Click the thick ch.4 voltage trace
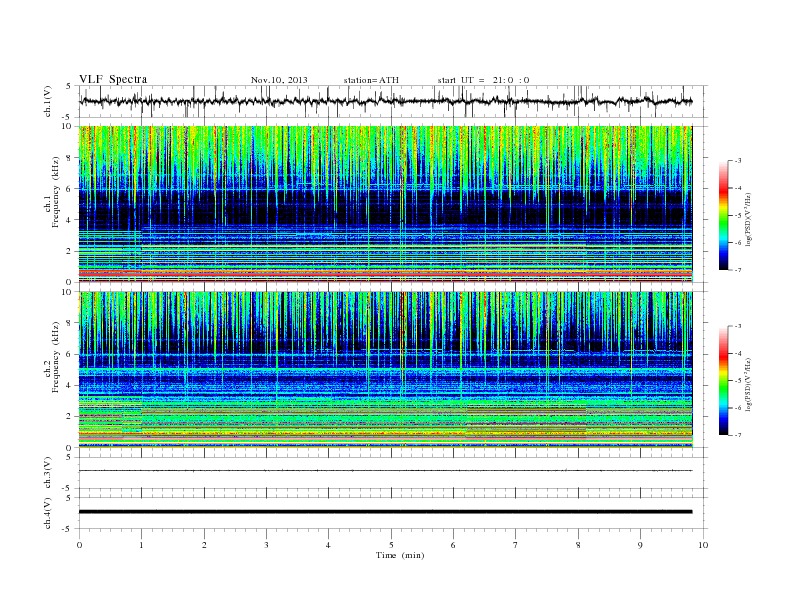Screen dimensions: 792x612 coord(385,512)
